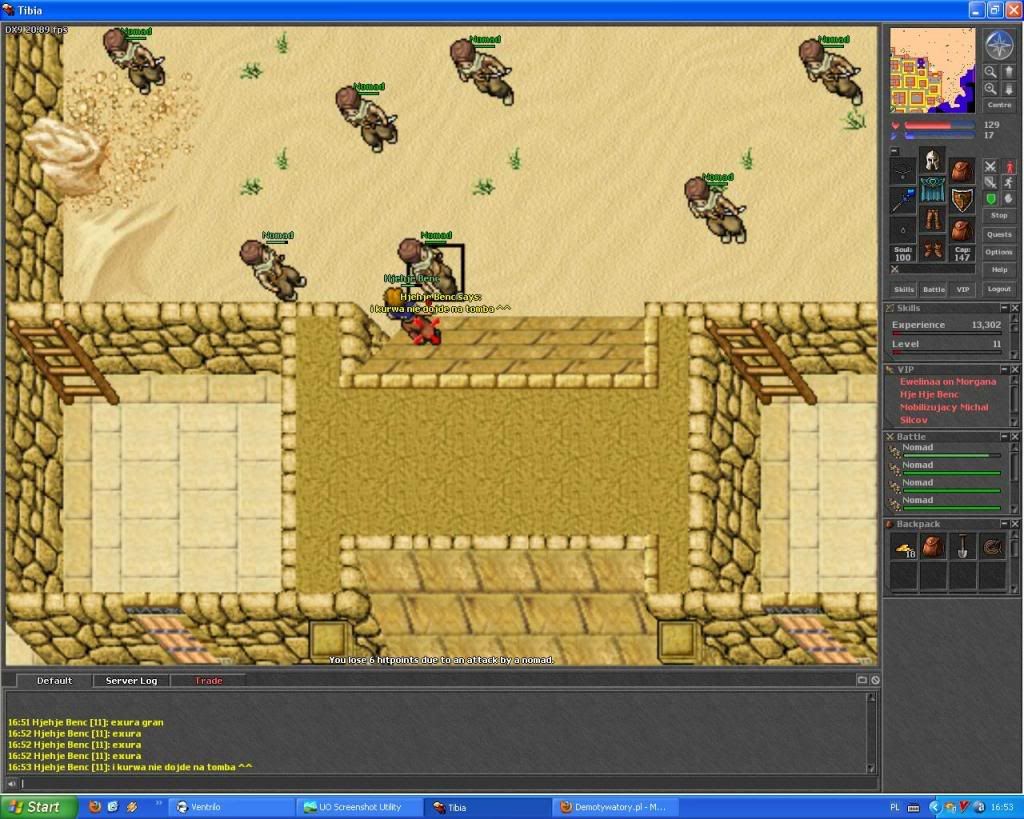Viewport: 1024px width, 819px height.
Task: Select the boots equipment slot
Action: click(x=932, y=250)
